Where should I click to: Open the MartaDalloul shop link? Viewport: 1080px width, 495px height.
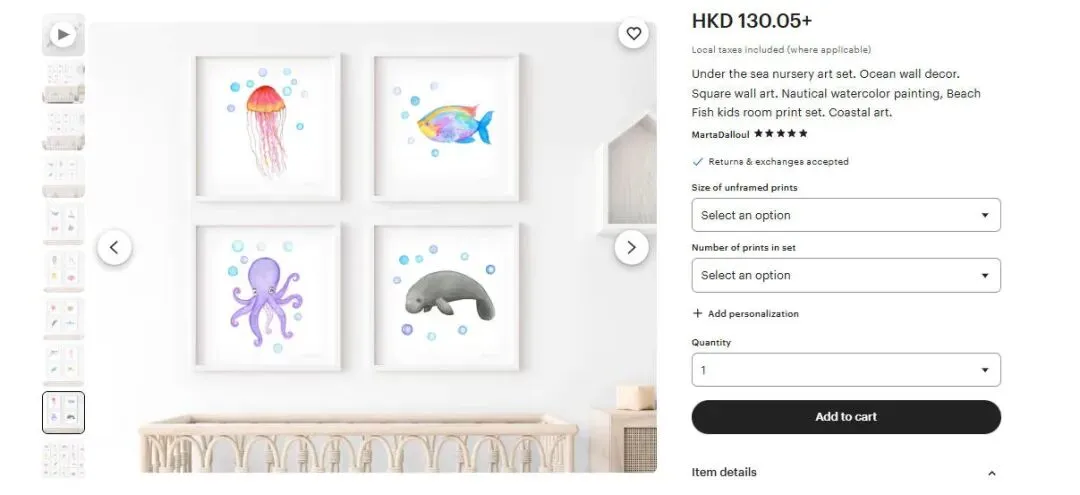pyautogui.click(x=720, y=134)
